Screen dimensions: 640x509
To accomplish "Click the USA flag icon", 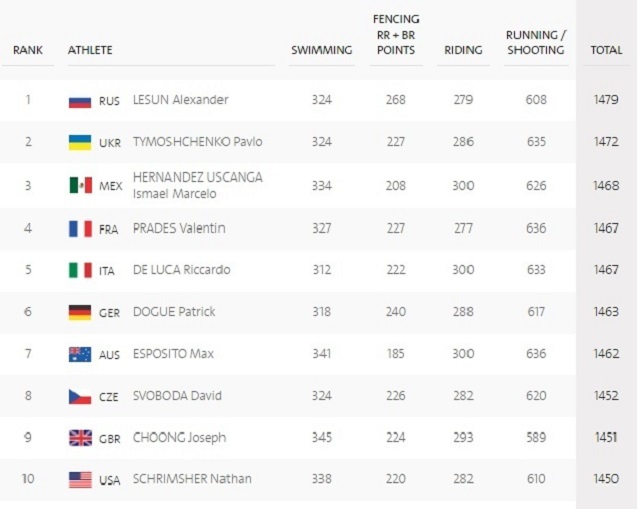I will click(x=80, y=480).
